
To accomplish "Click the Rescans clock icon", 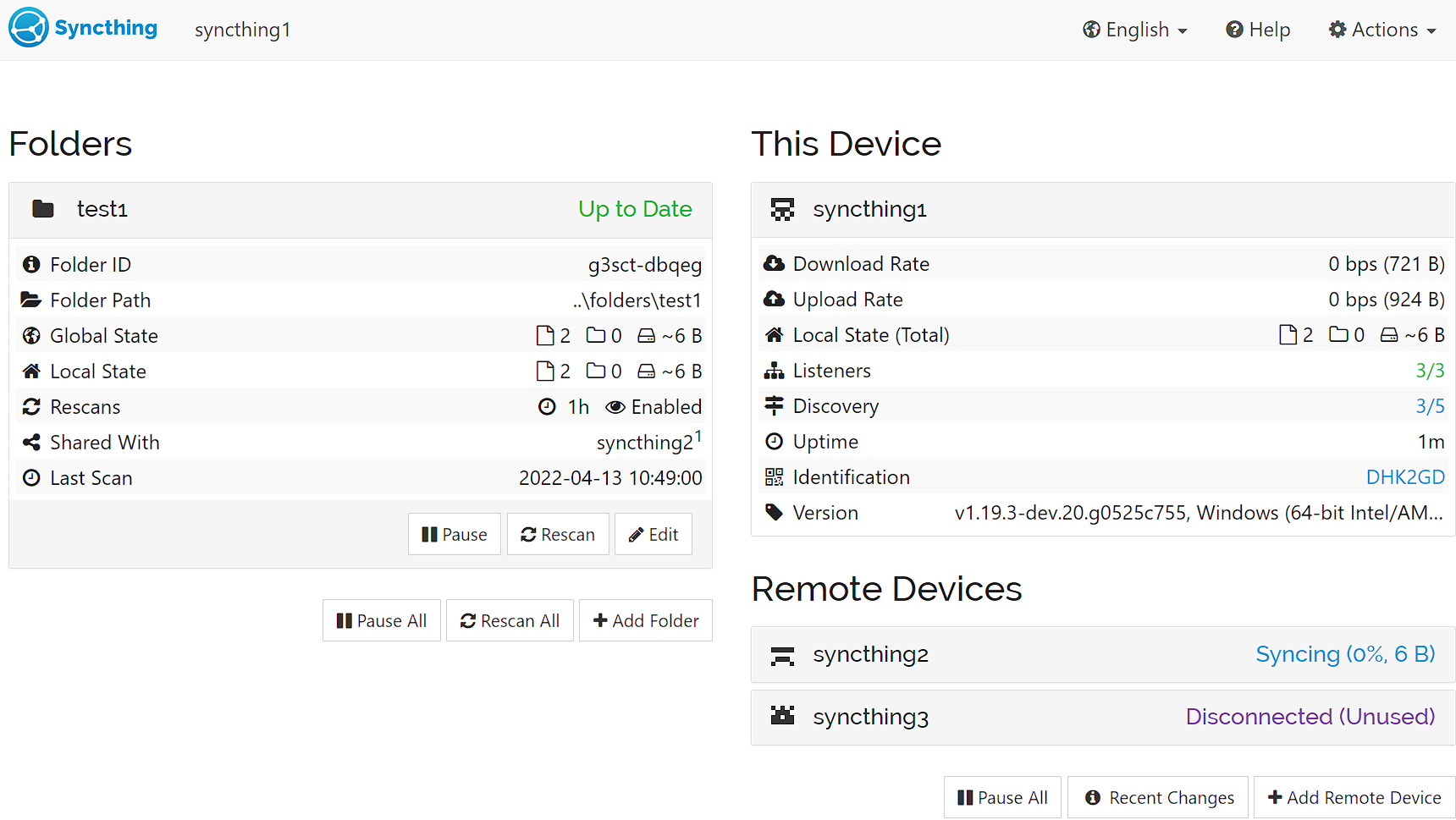I will 31,406.
